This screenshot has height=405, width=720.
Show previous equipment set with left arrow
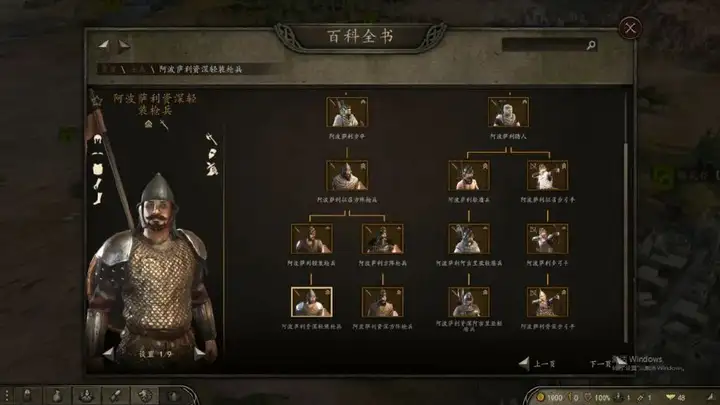click(108, 354)
